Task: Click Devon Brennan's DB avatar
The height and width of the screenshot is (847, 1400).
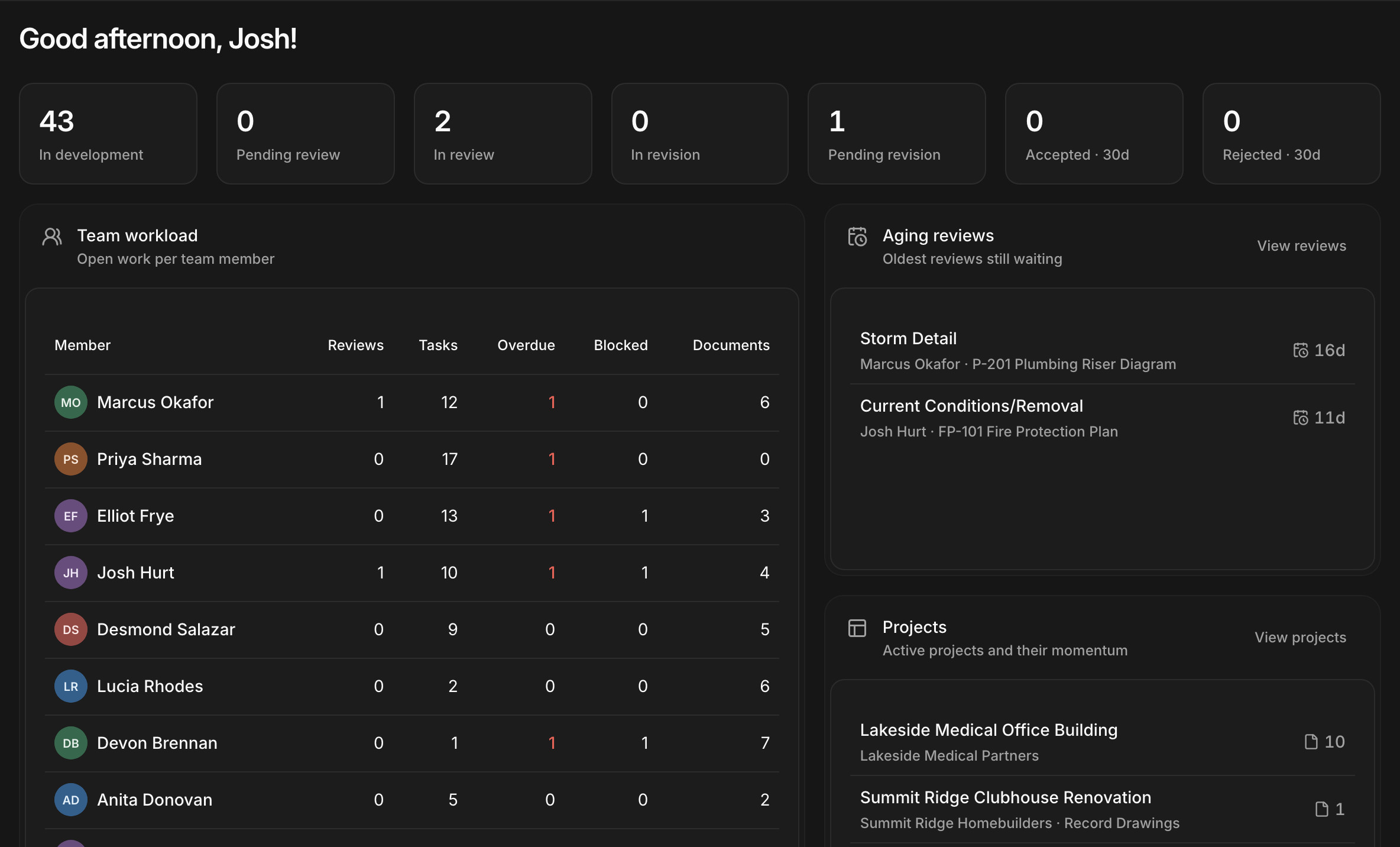Action: [71, 743]
